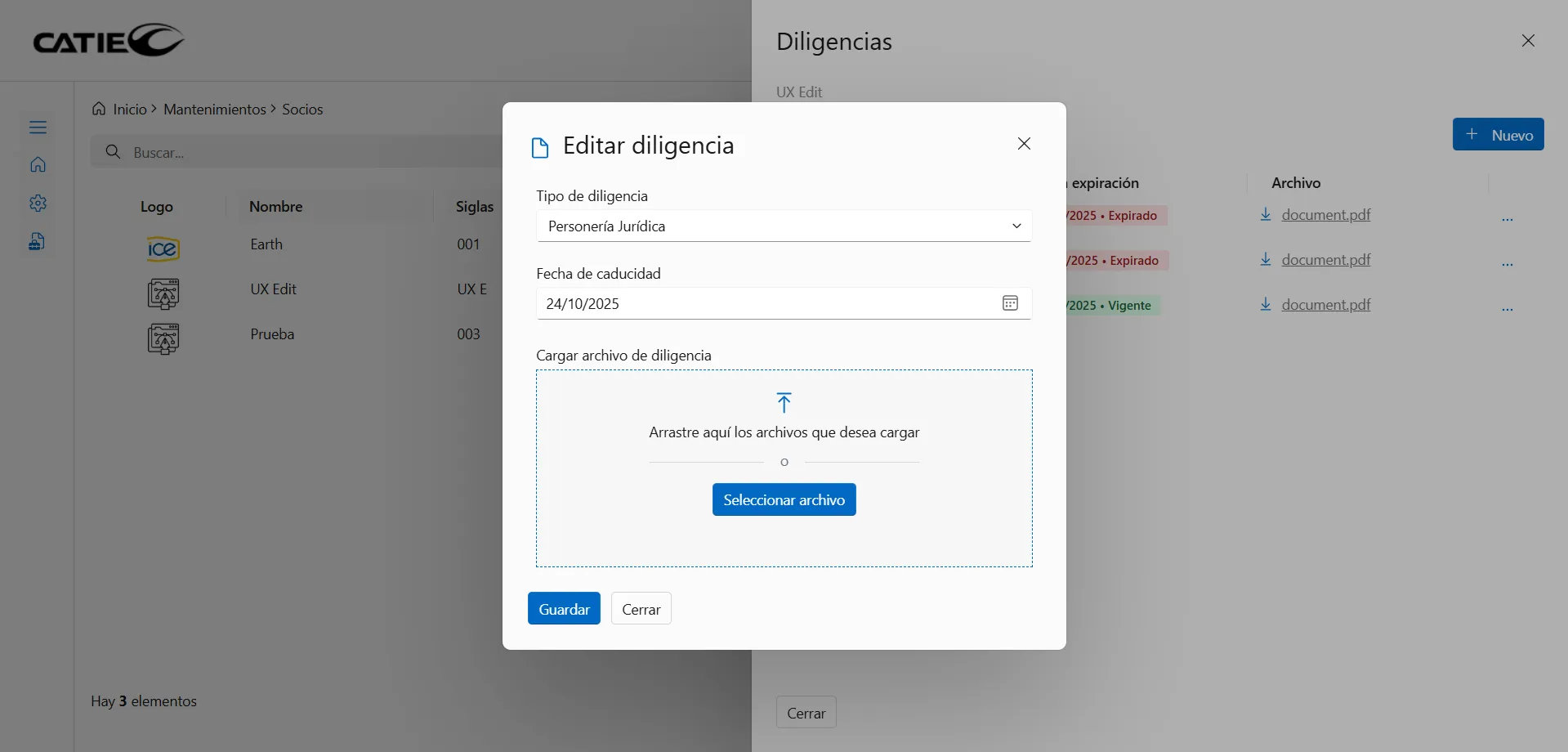
Task: Click the Cerrar button in the edit dialog
Action: click(x=641, y=609)
